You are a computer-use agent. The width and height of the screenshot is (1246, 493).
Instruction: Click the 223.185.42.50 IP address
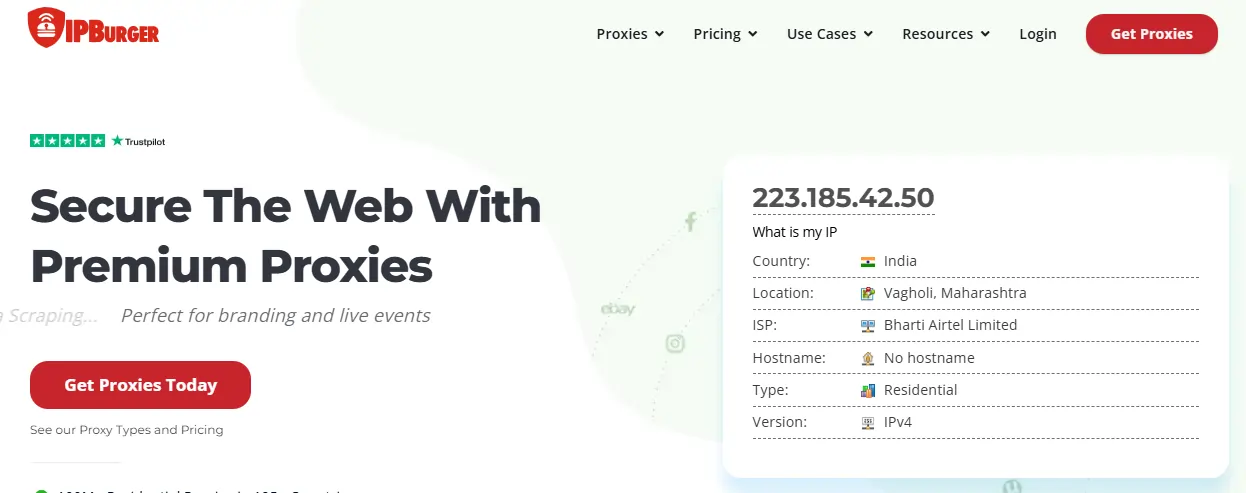[x=843, y=198]
